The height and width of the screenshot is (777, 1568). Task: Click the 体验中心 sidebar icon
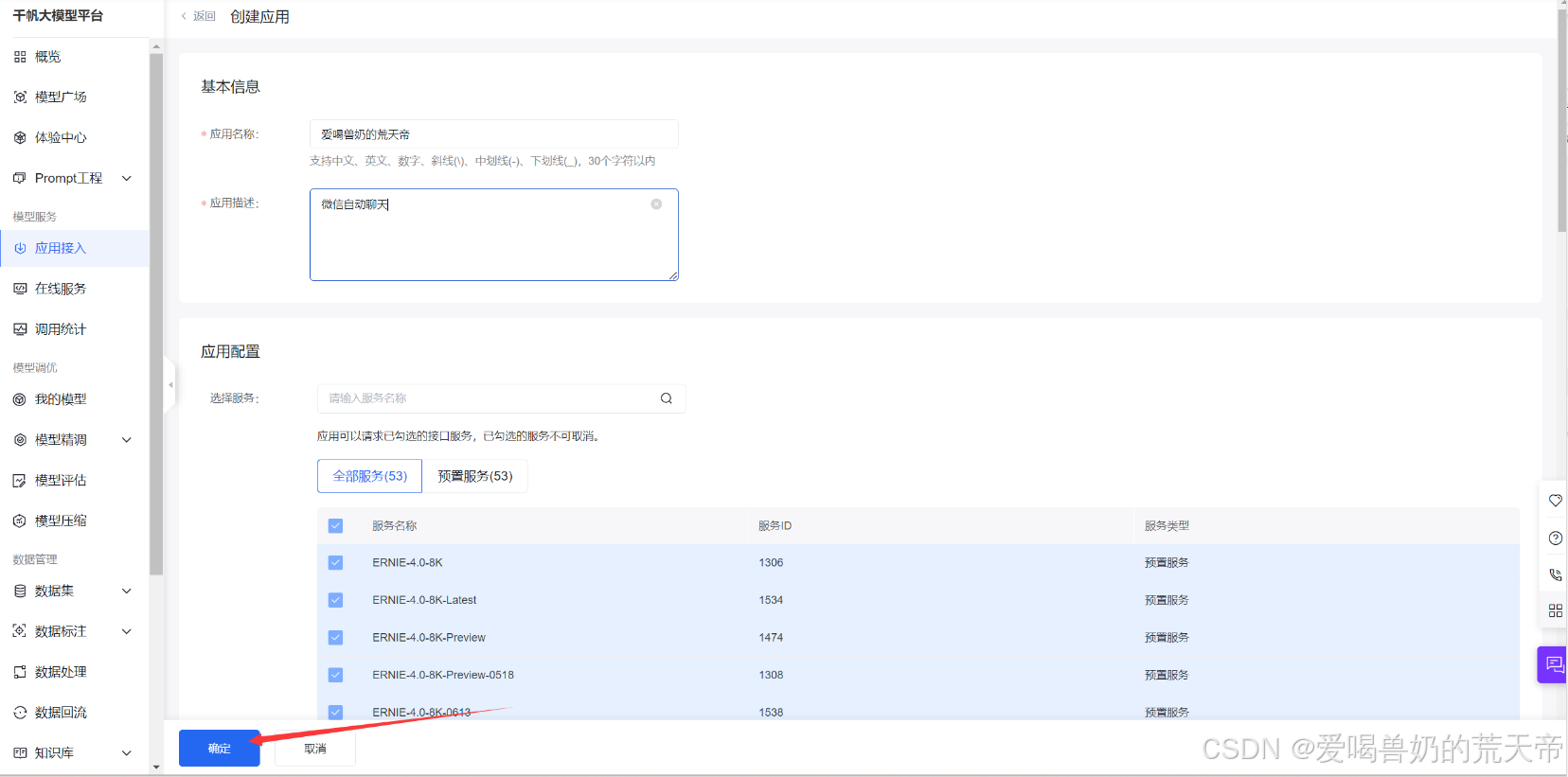pos(20,138)
